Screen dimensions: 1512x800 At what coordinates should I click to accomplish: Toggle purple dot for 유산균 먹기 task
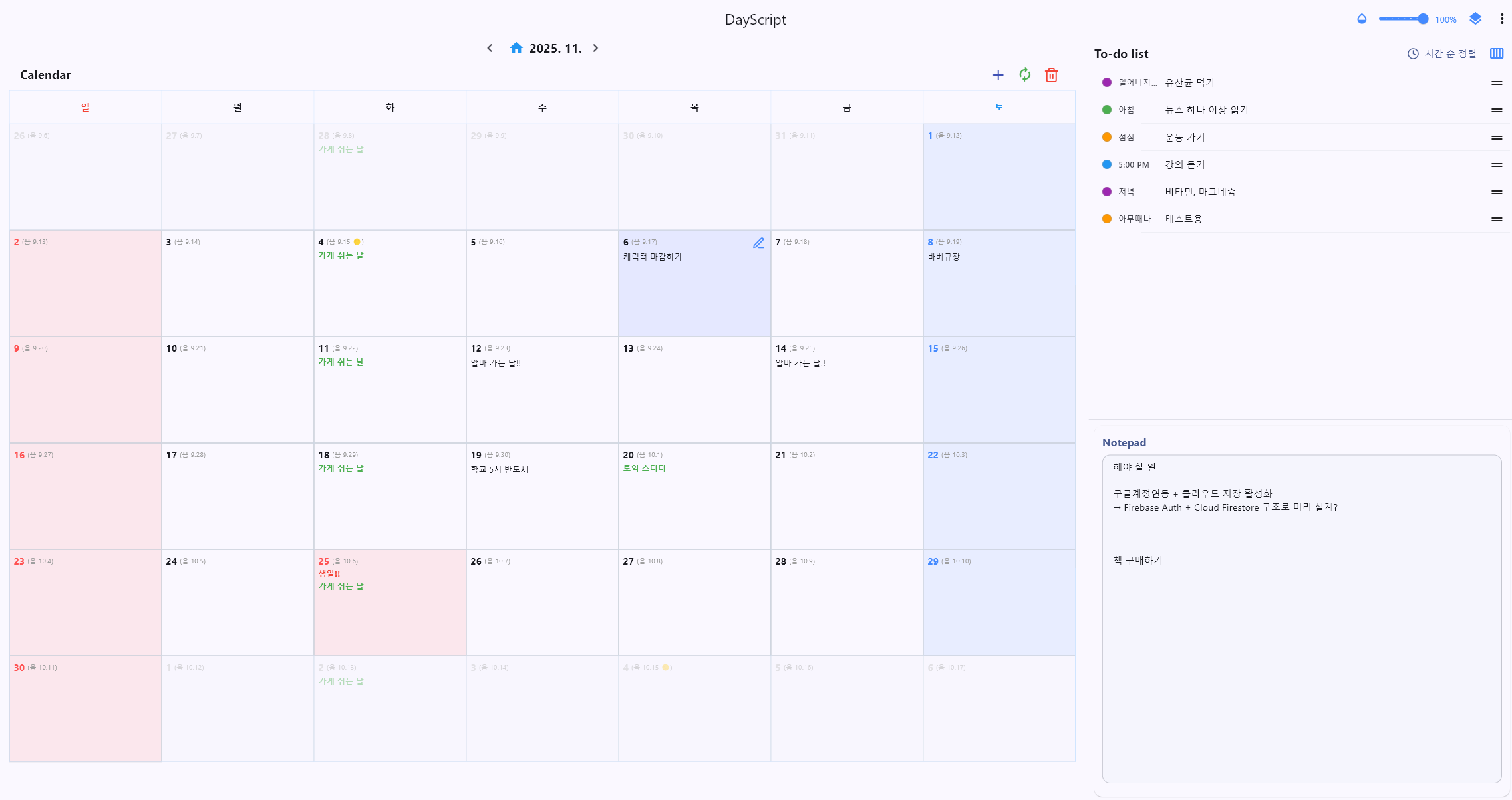click(1107, 82)
